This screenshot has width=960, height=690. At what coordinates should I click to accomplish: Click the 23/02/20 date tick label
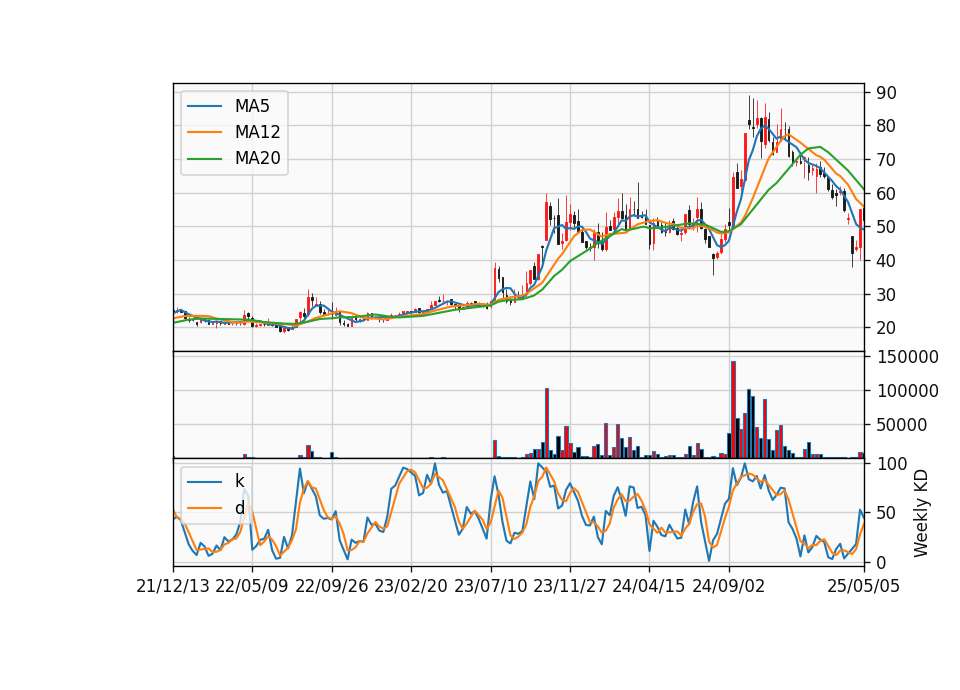[411, 586]
